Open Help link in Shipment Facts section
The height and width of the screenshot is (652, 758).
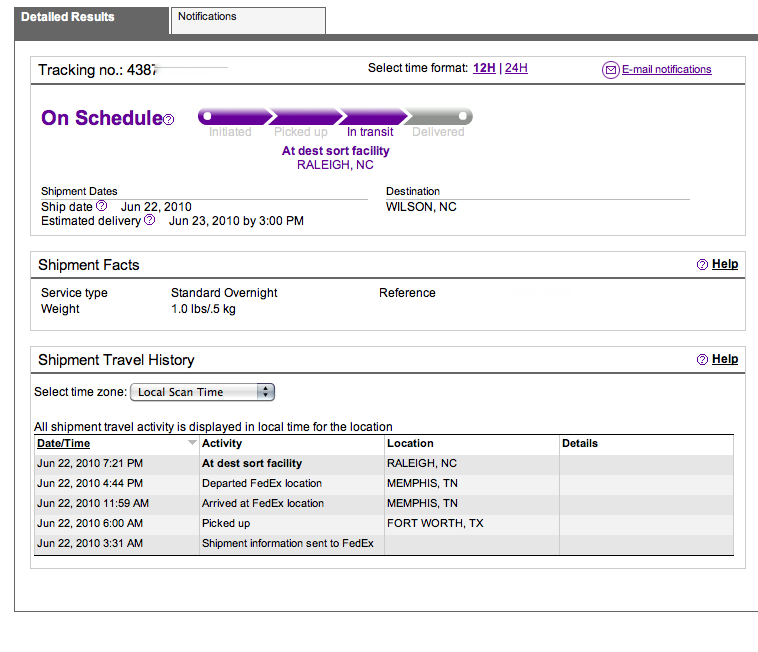pyautogui.click(x=725, y=264)
